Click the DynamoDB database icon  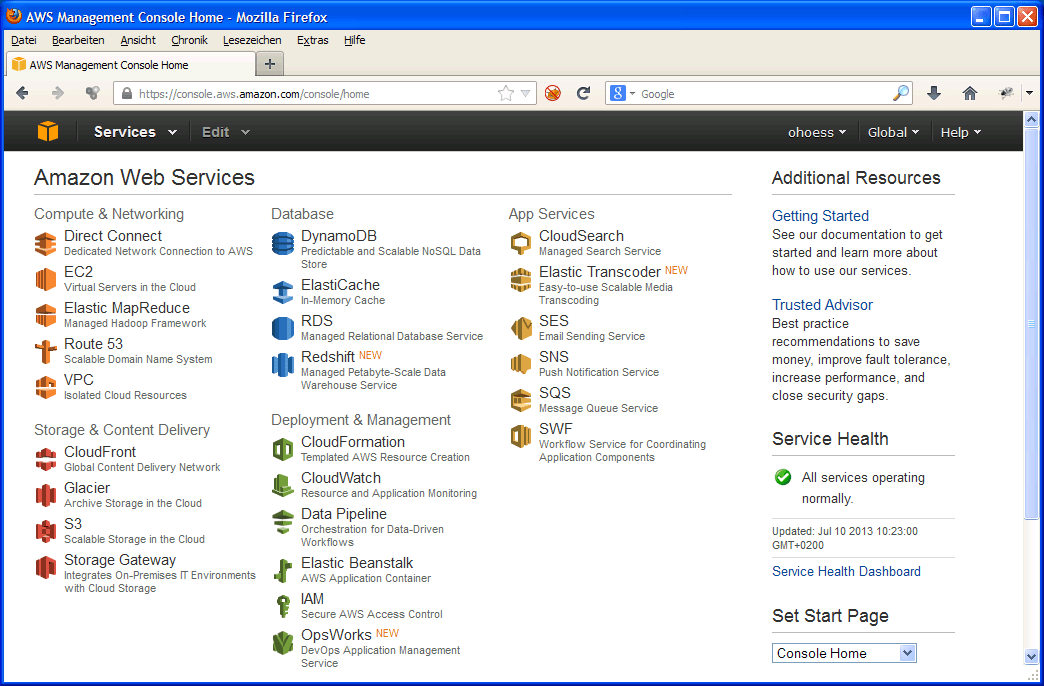[283, 244]
